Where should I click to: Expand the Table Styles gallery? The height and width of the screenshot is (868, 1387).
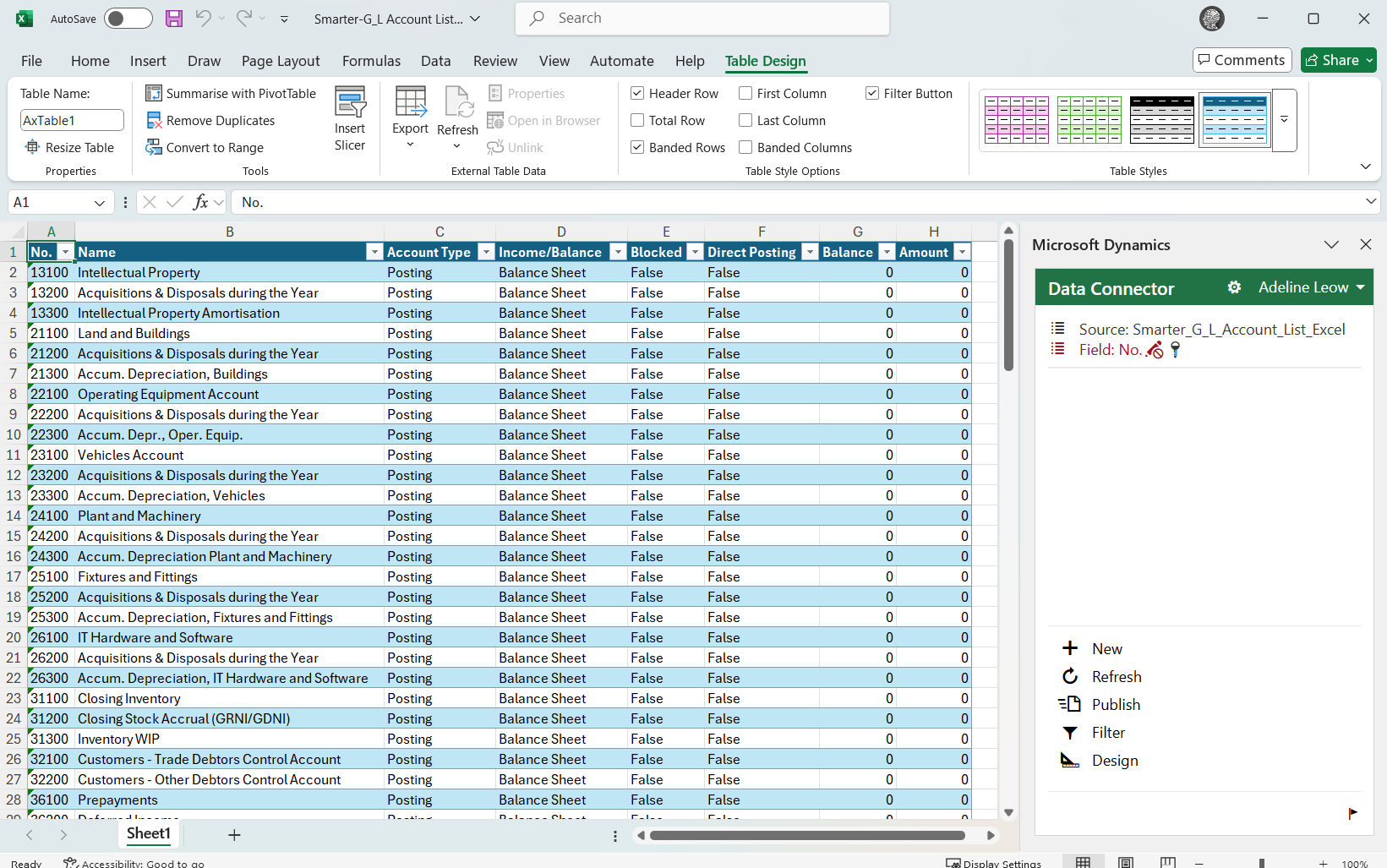coord(1284,120)
